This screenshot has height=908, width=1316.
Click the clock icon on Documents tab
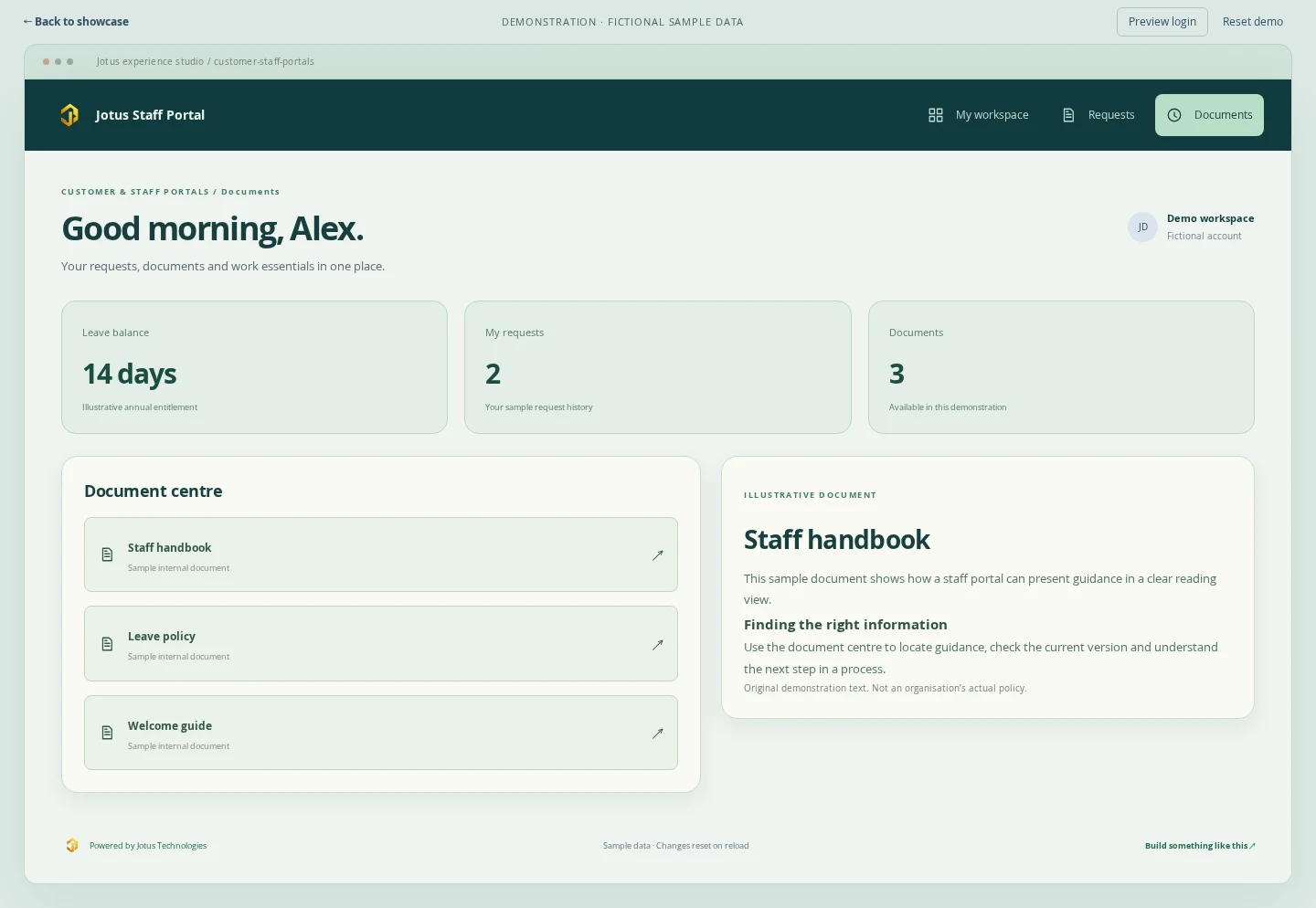(x=1174, y=115)
